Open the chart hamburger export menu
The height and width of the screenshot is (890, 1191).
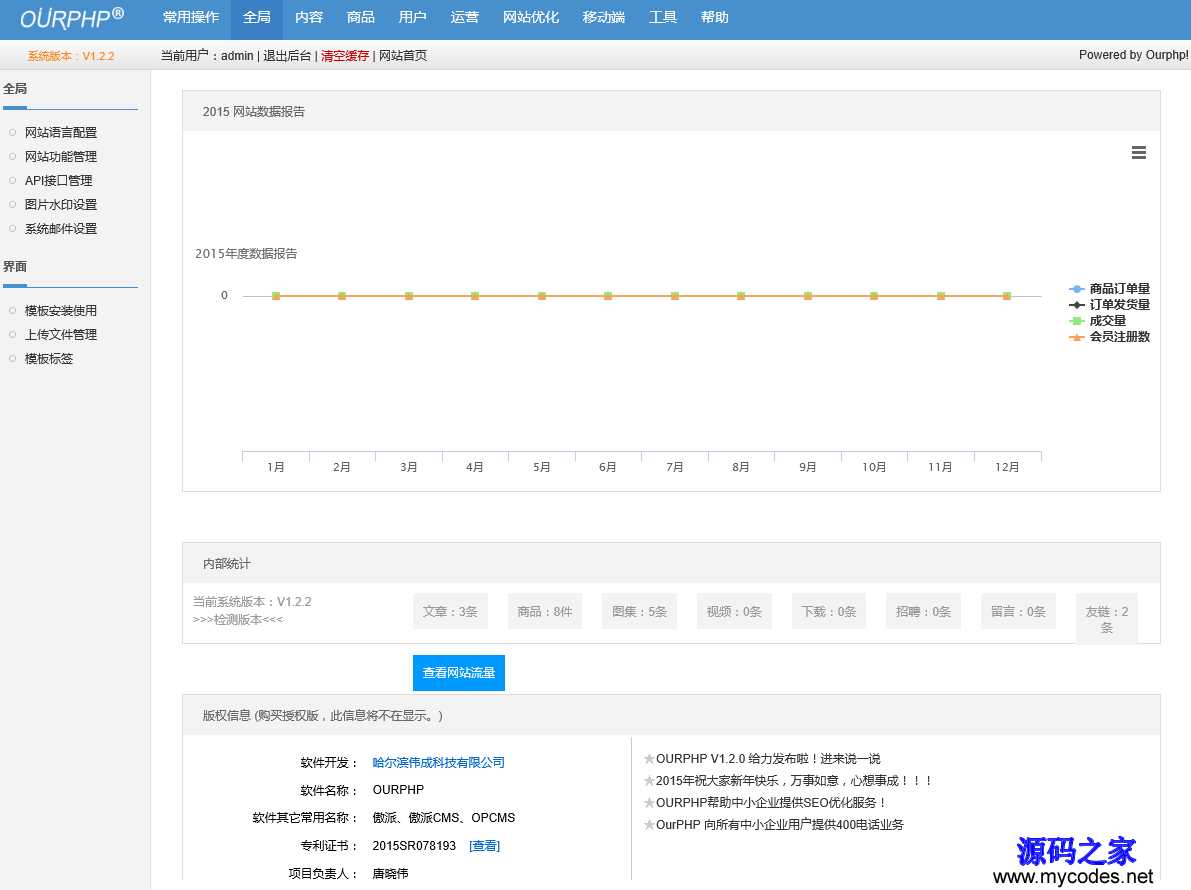(x=1138, y=153)
